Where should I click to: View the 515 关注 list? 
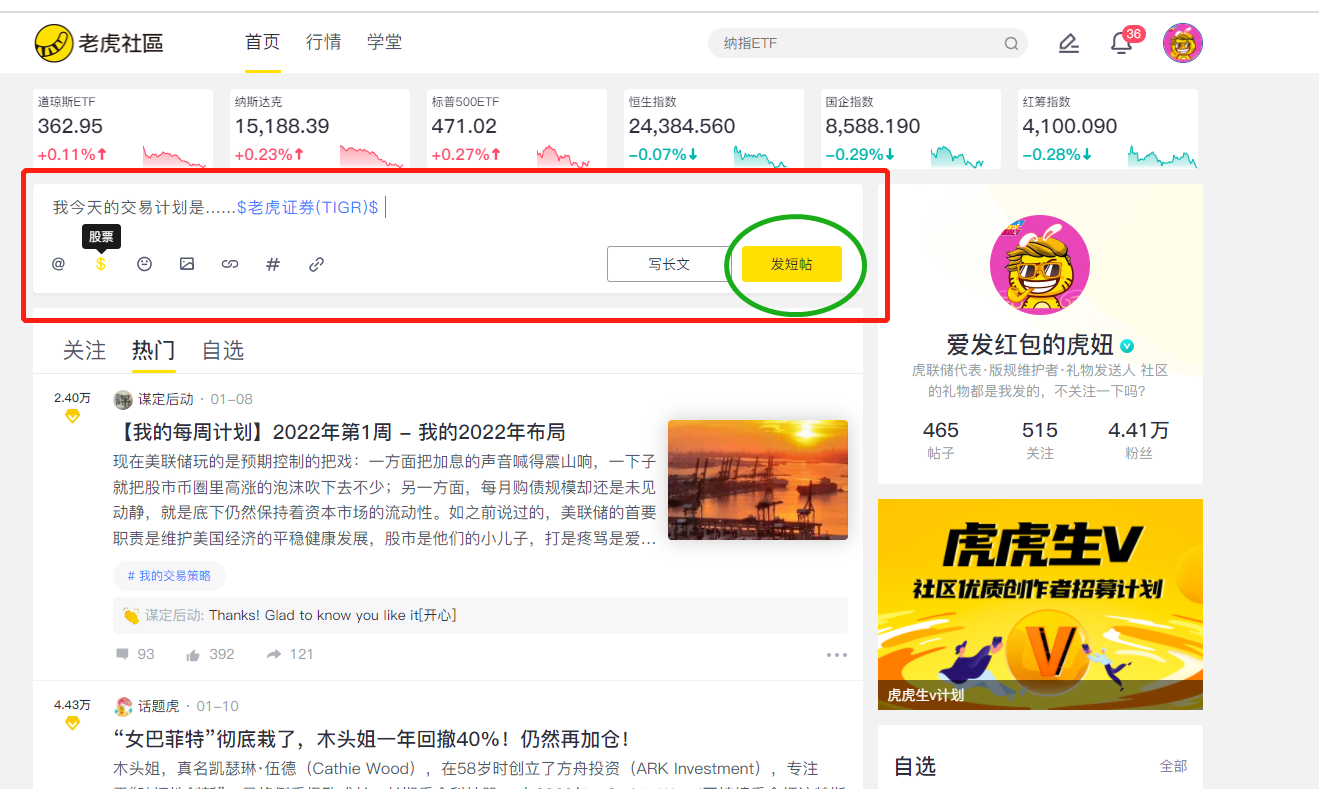[1040, 440]
